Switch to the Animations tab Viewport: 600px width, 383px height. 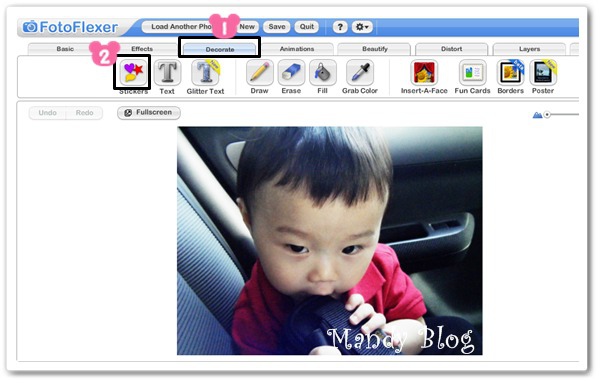pyautogui.click(x=297, y=49)
